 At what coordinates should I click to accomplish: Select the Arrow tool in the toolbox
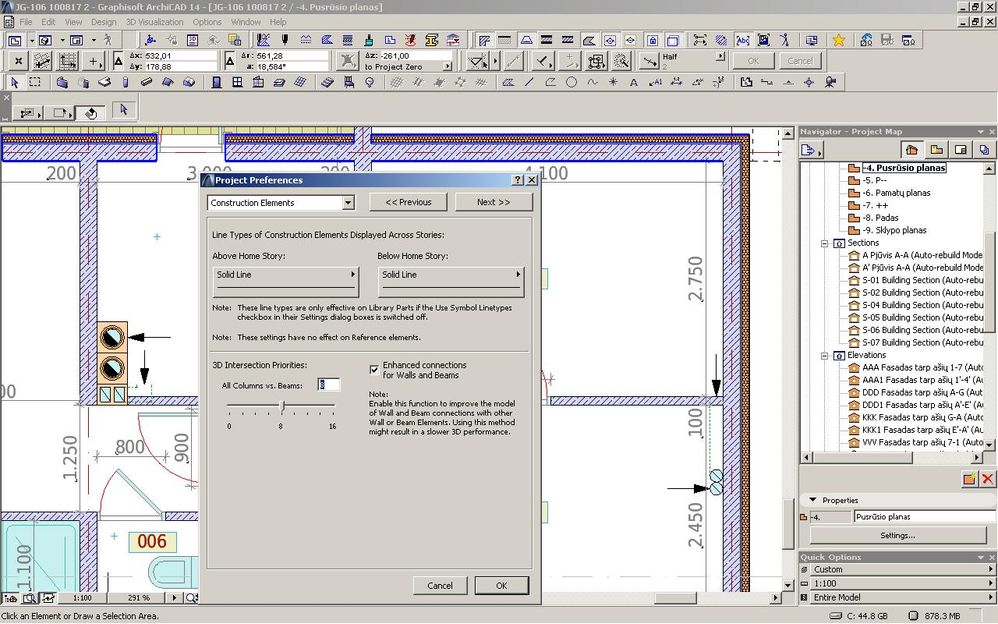pos(14,82)
